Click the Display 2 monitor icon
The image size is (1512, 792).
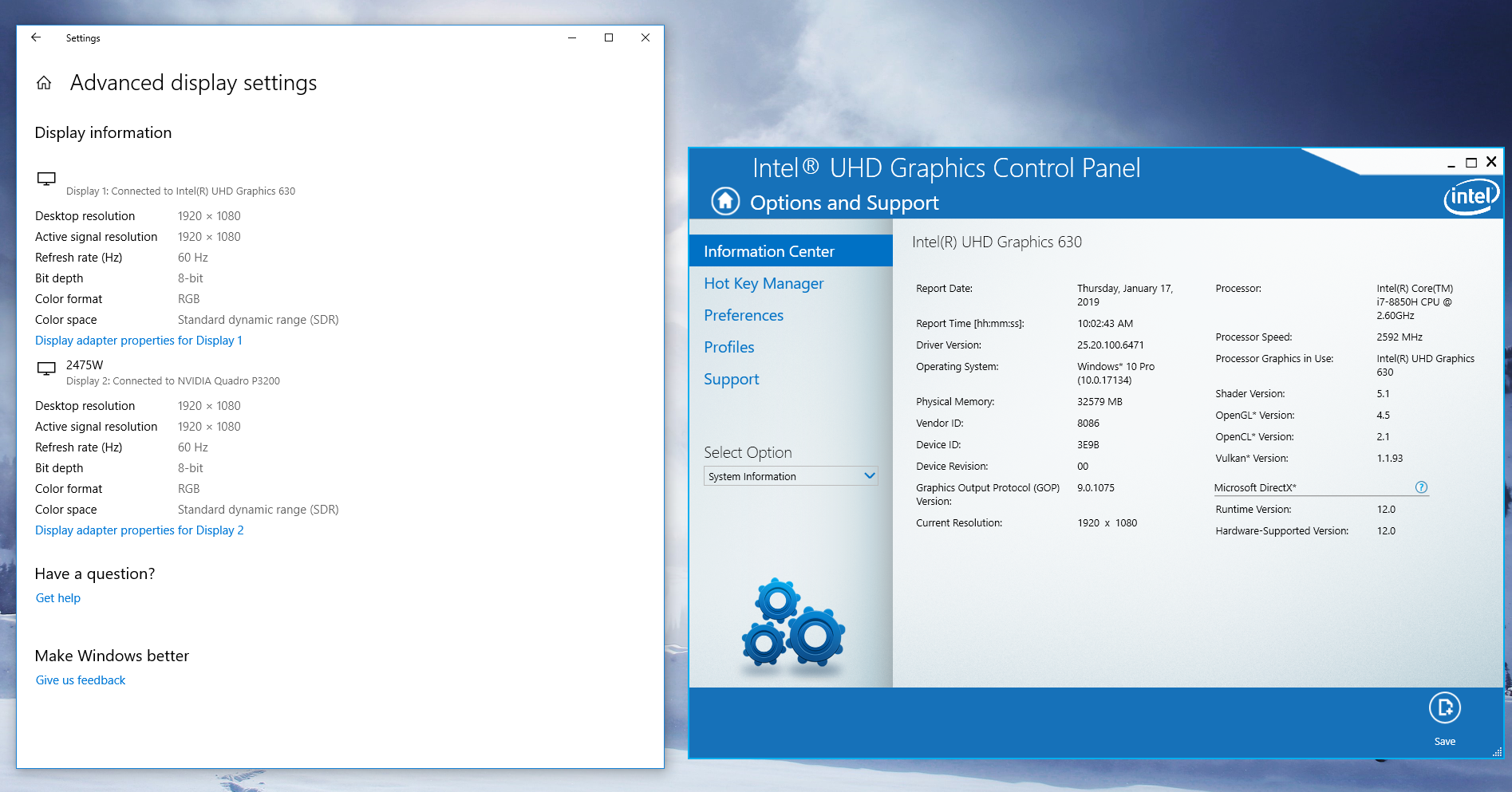[46, 368]
